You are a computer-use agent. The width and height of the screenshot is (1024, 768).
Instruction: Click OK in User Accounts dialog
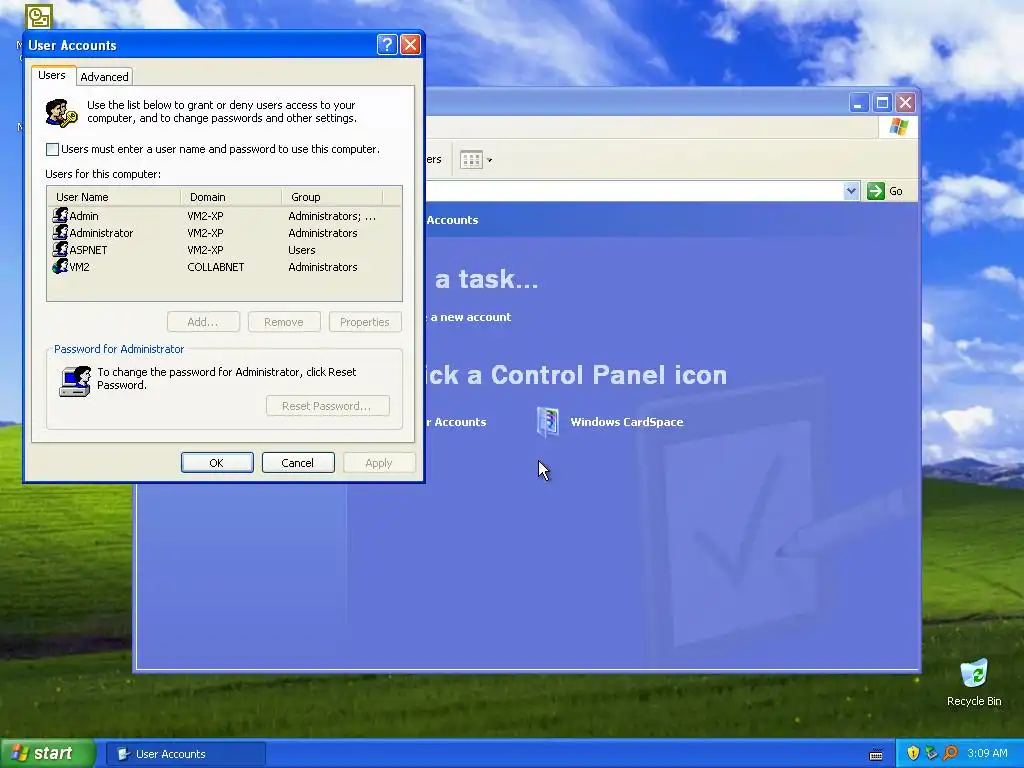(217, 462)
